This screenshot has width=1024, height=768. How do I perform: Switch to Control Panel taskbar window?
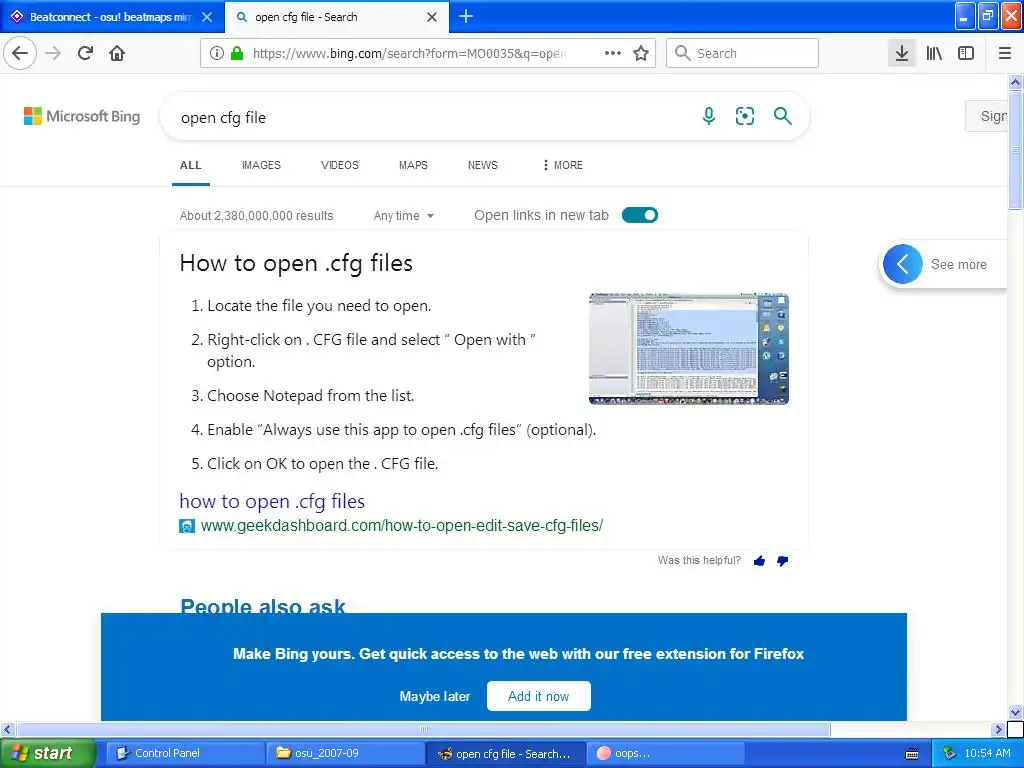(185, 754)
